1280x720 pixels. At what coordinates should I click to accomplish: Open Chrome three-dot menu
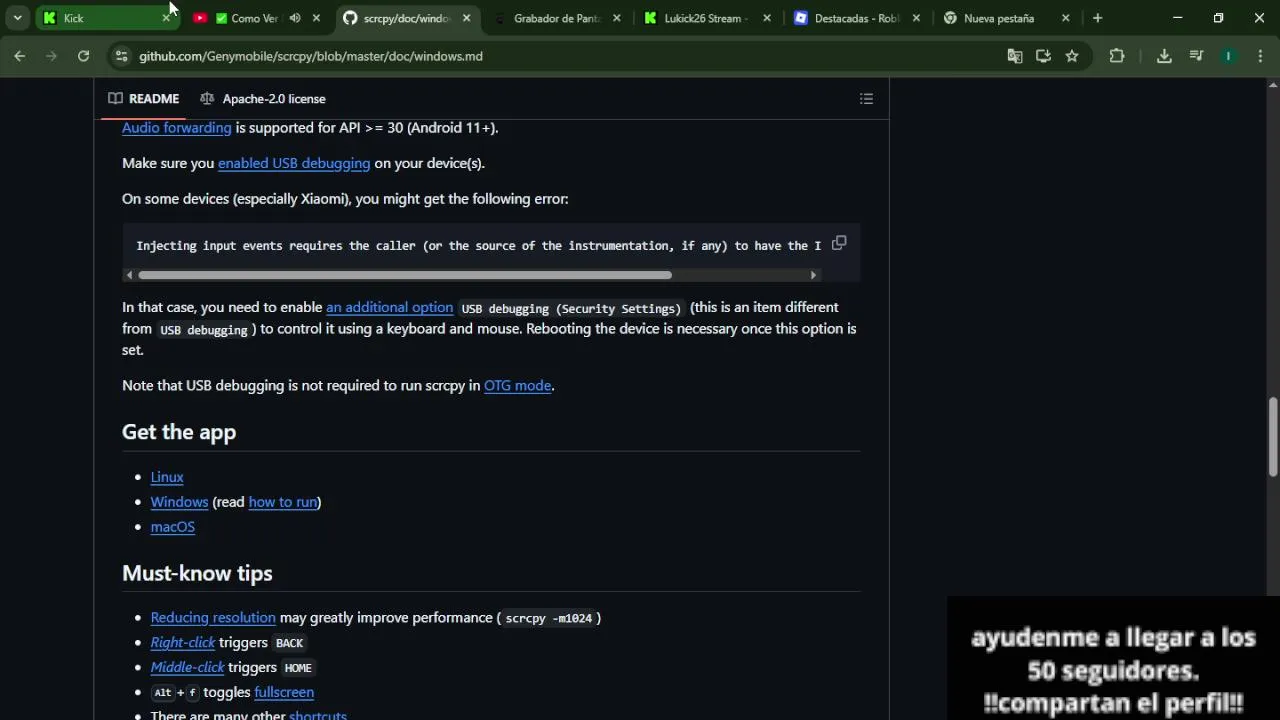pos(1259,56)
